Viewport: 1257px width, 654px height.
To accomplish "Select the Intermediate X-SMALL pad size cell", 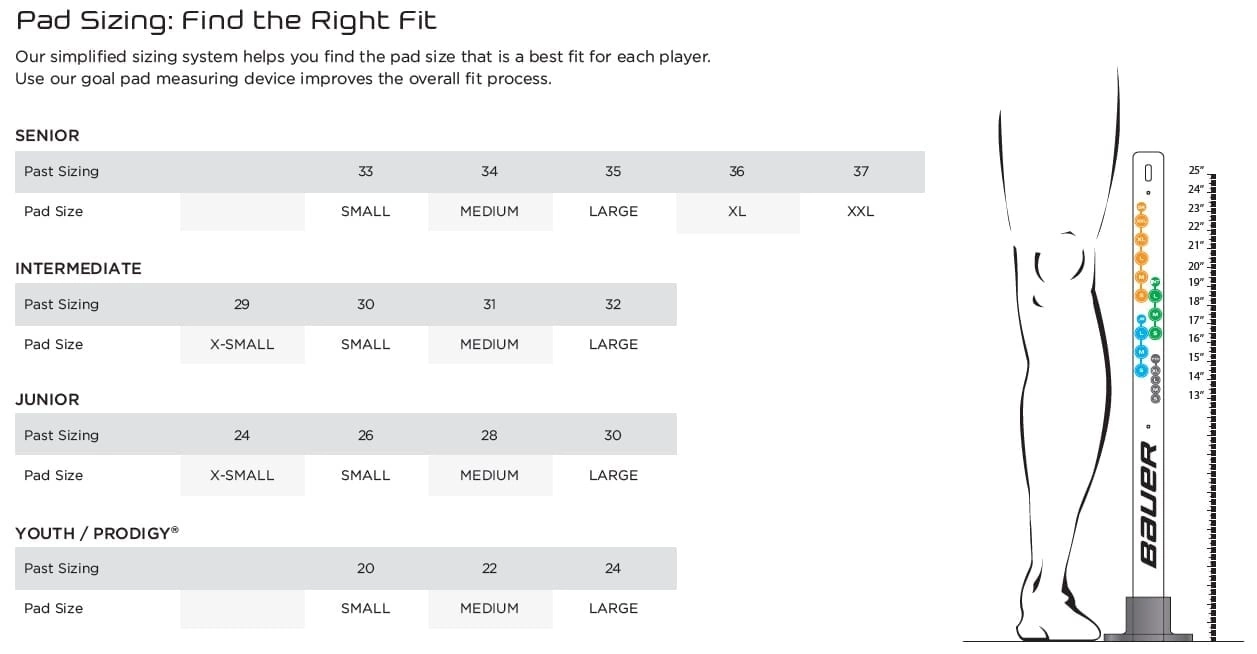I will pyautogui.click(x=242, y=344).
